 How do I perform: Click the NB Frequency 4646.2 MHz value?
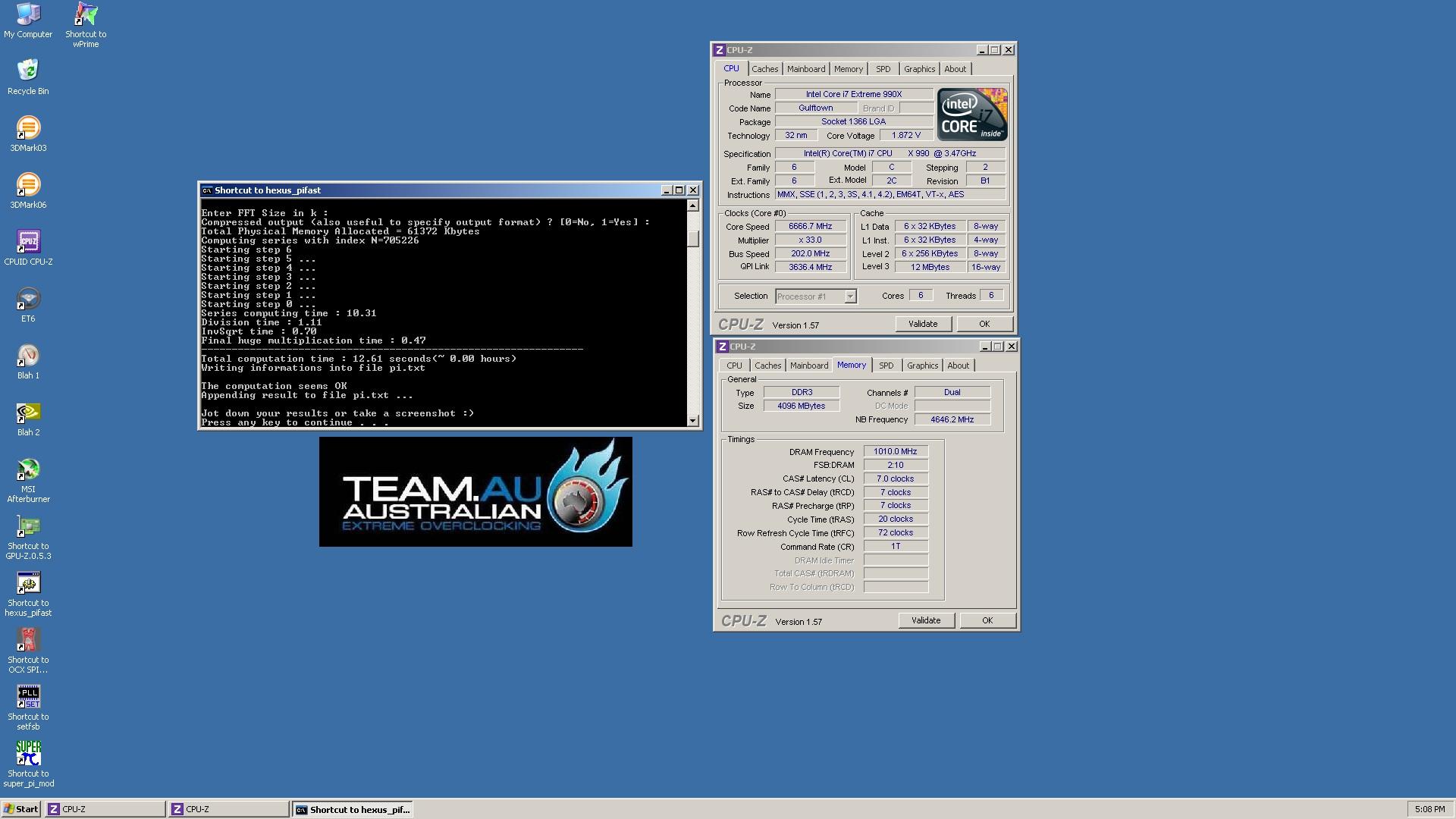(952, 419)
